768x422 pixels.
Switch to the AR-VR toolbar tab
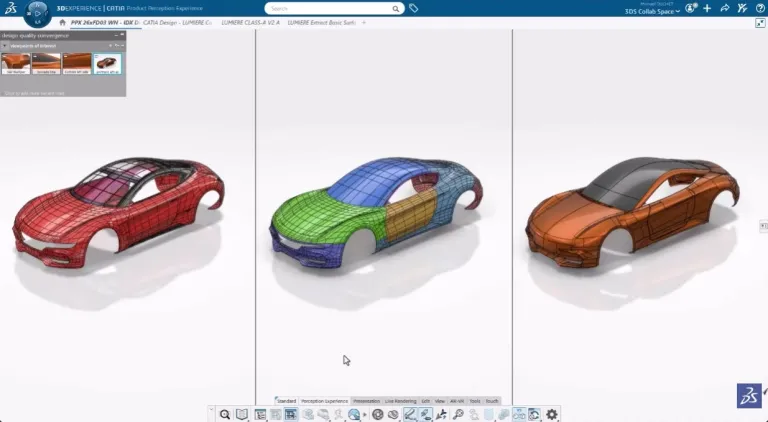pyautogui.click(x=457, y=401)
